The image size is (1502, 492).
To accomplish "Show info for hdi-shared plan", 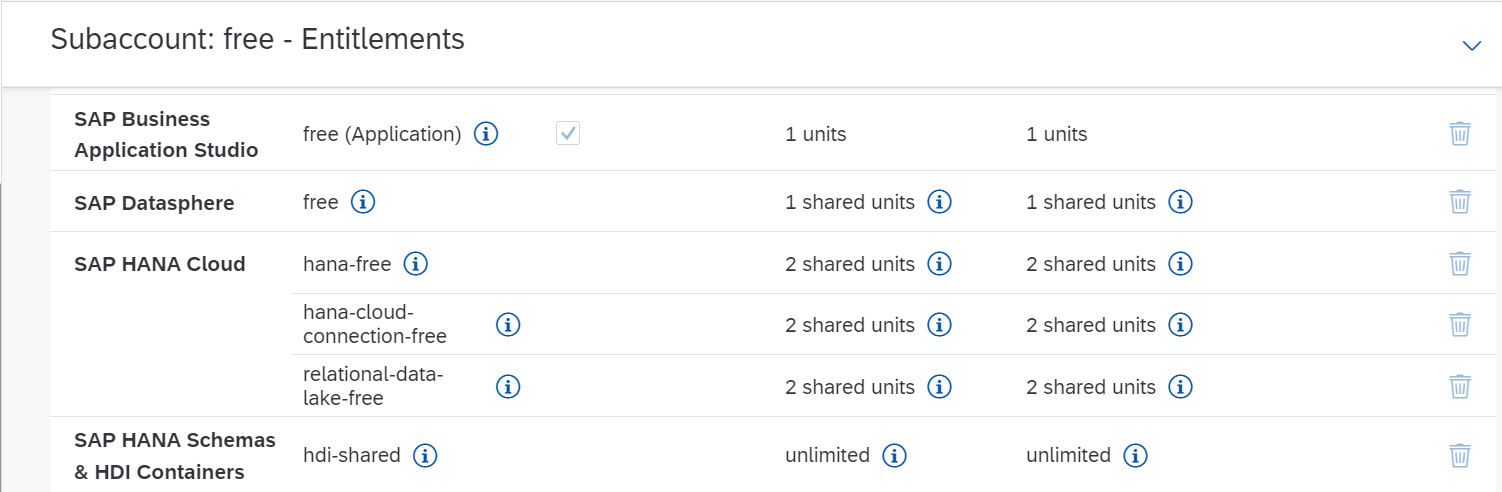I will 426,456.
